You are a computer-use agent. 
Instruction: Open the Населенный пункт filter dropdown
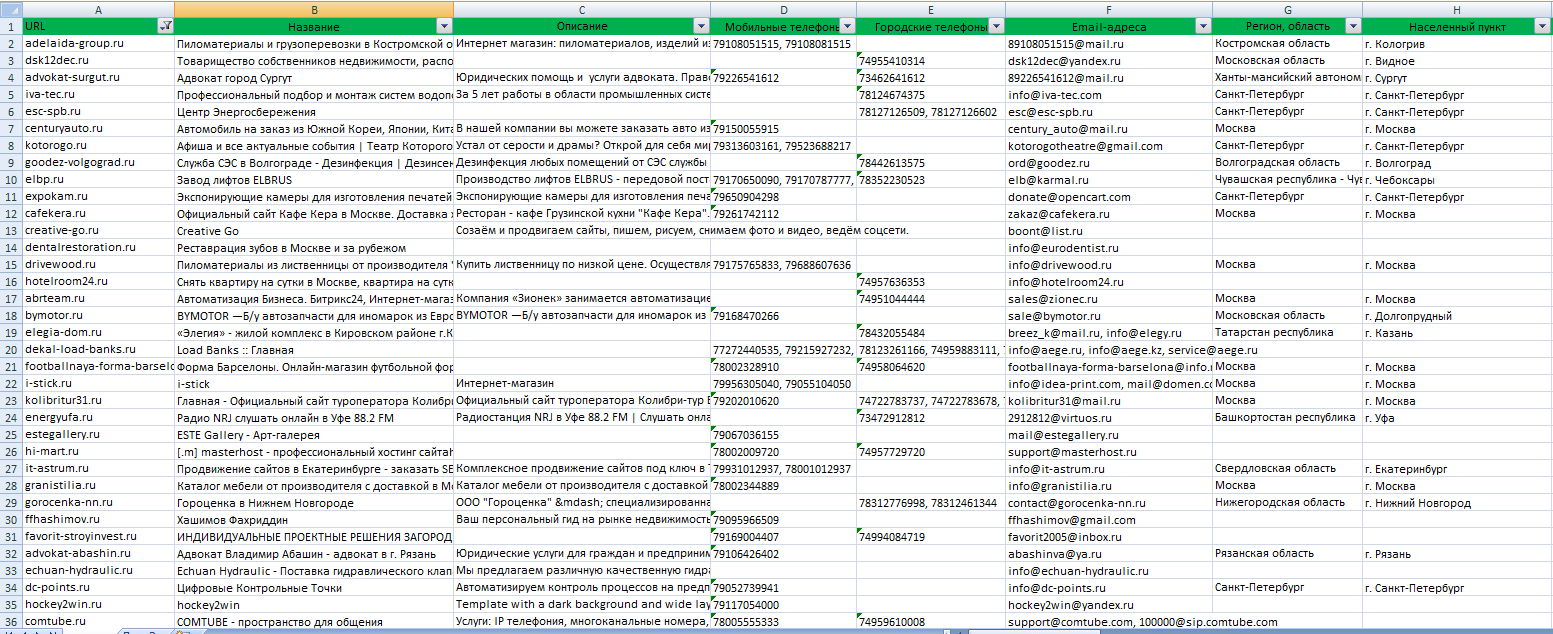(1542, 26)
